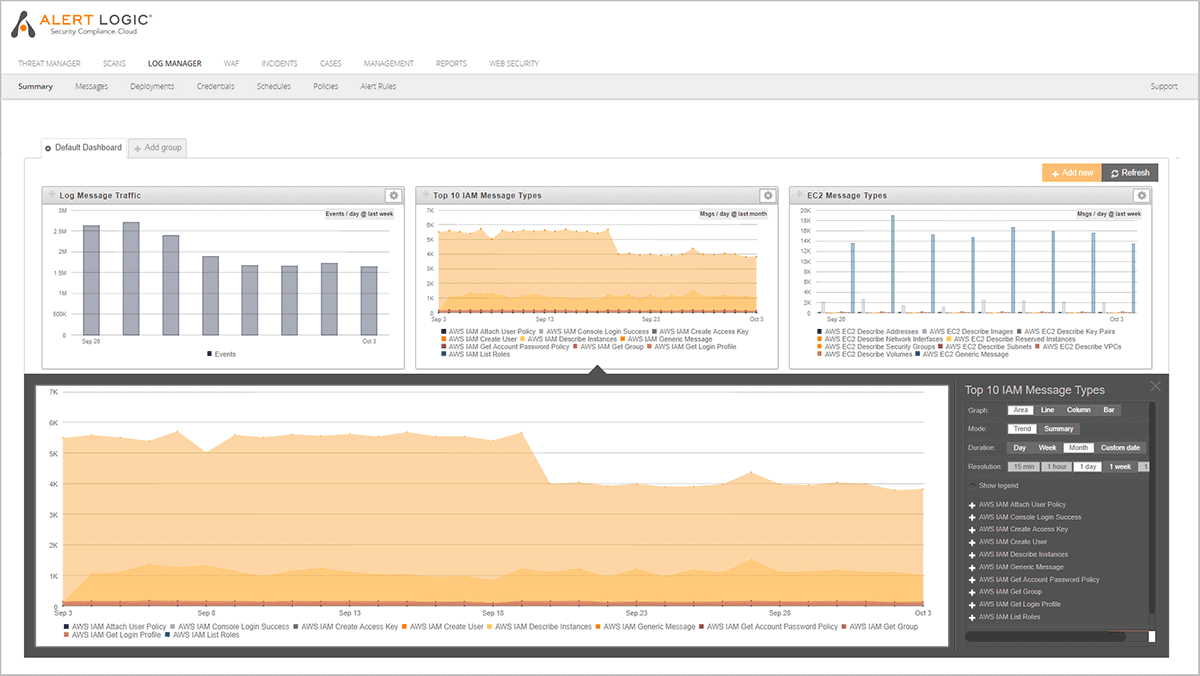
Task: Switch to the Messages tab
Action: point(91,86)
